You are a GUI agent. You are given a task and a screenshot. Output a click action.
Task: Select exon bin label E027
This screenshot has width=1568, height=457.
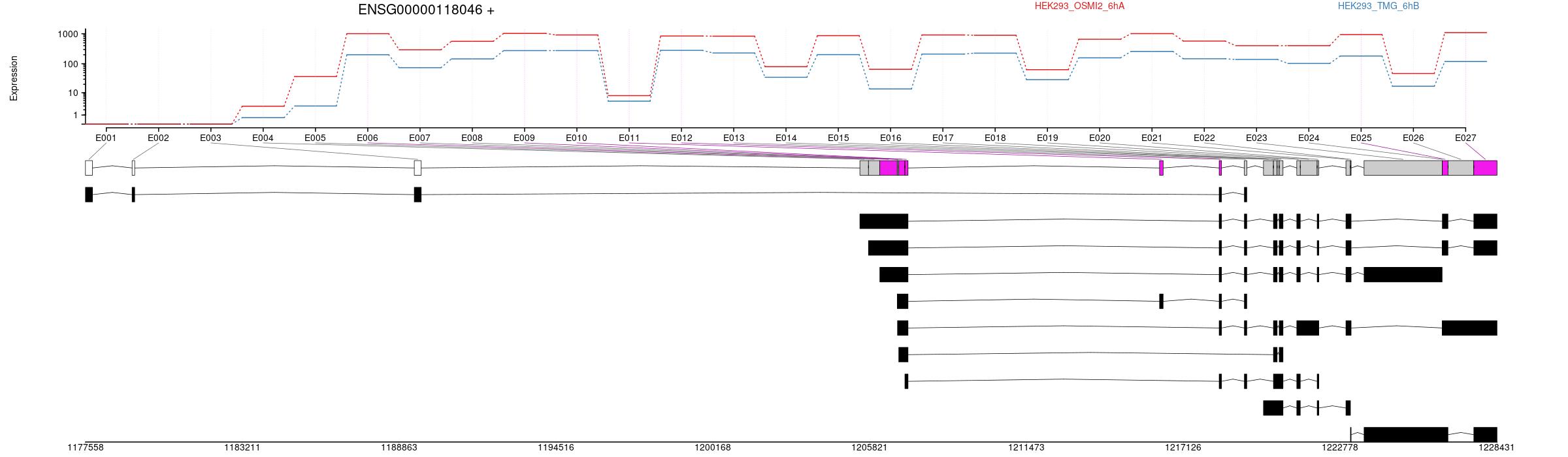1465,138
